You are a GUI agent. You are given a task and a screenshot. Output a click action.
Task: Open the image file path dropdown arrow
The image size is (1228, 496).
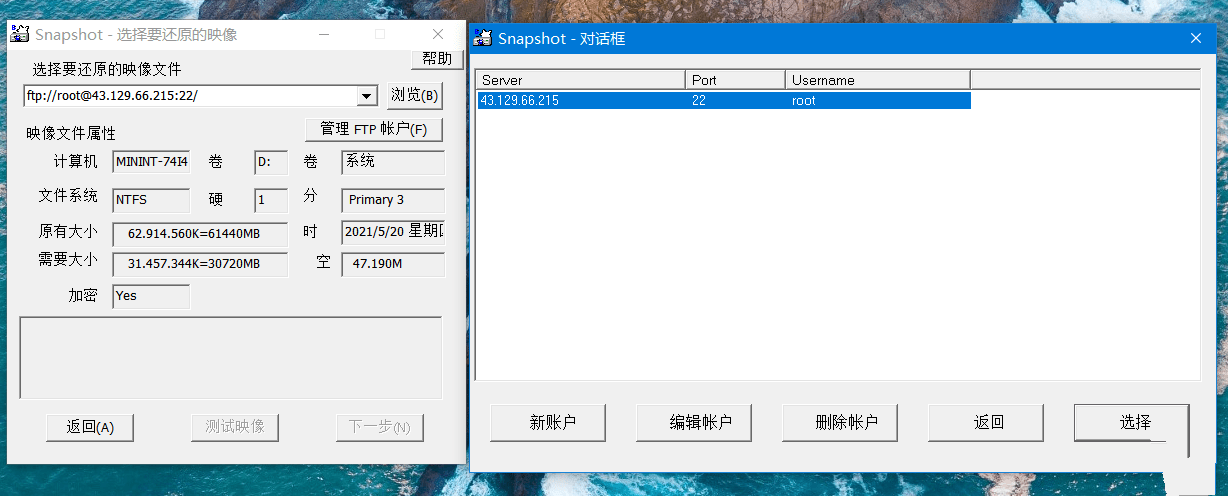click(x=367, y=96)
